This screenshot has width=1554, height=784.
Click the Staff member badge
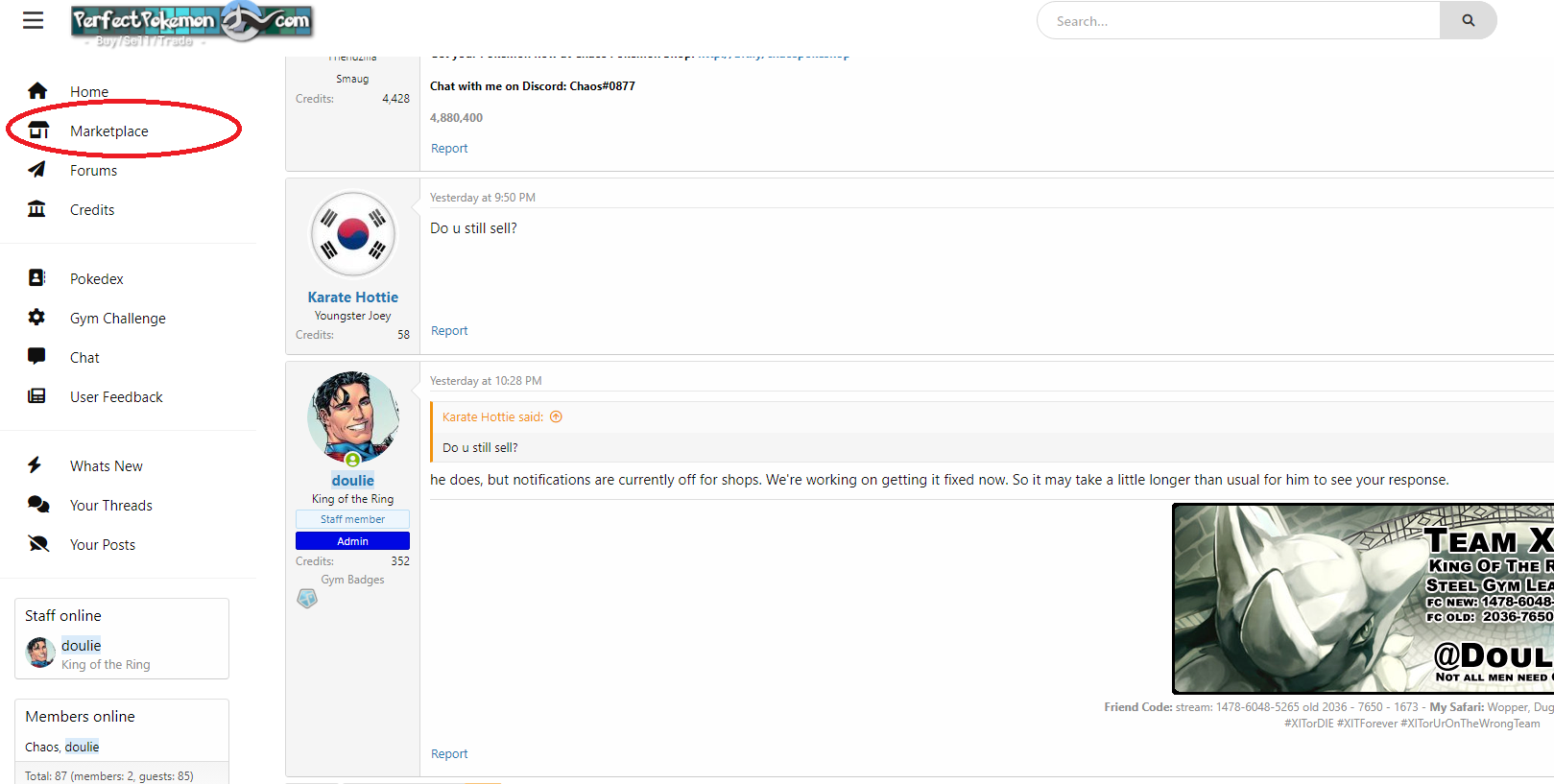[352, 519]
